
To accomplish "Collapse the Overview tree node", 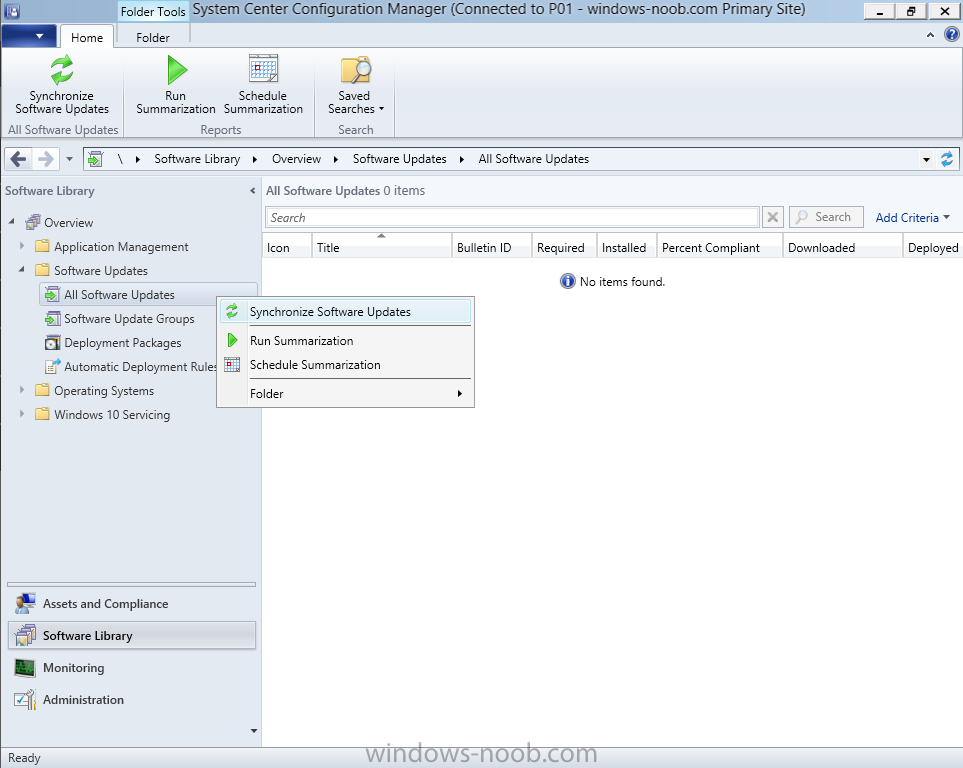I will pyautogui.click(x=12, y=221).
